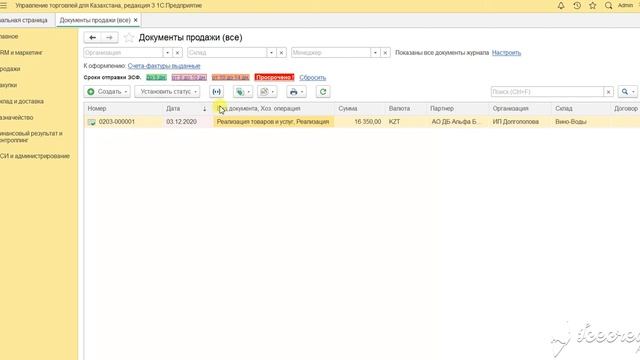
Task: Click the global search magnifier icon
Action: pyautogui.click(x=608, y=5)
